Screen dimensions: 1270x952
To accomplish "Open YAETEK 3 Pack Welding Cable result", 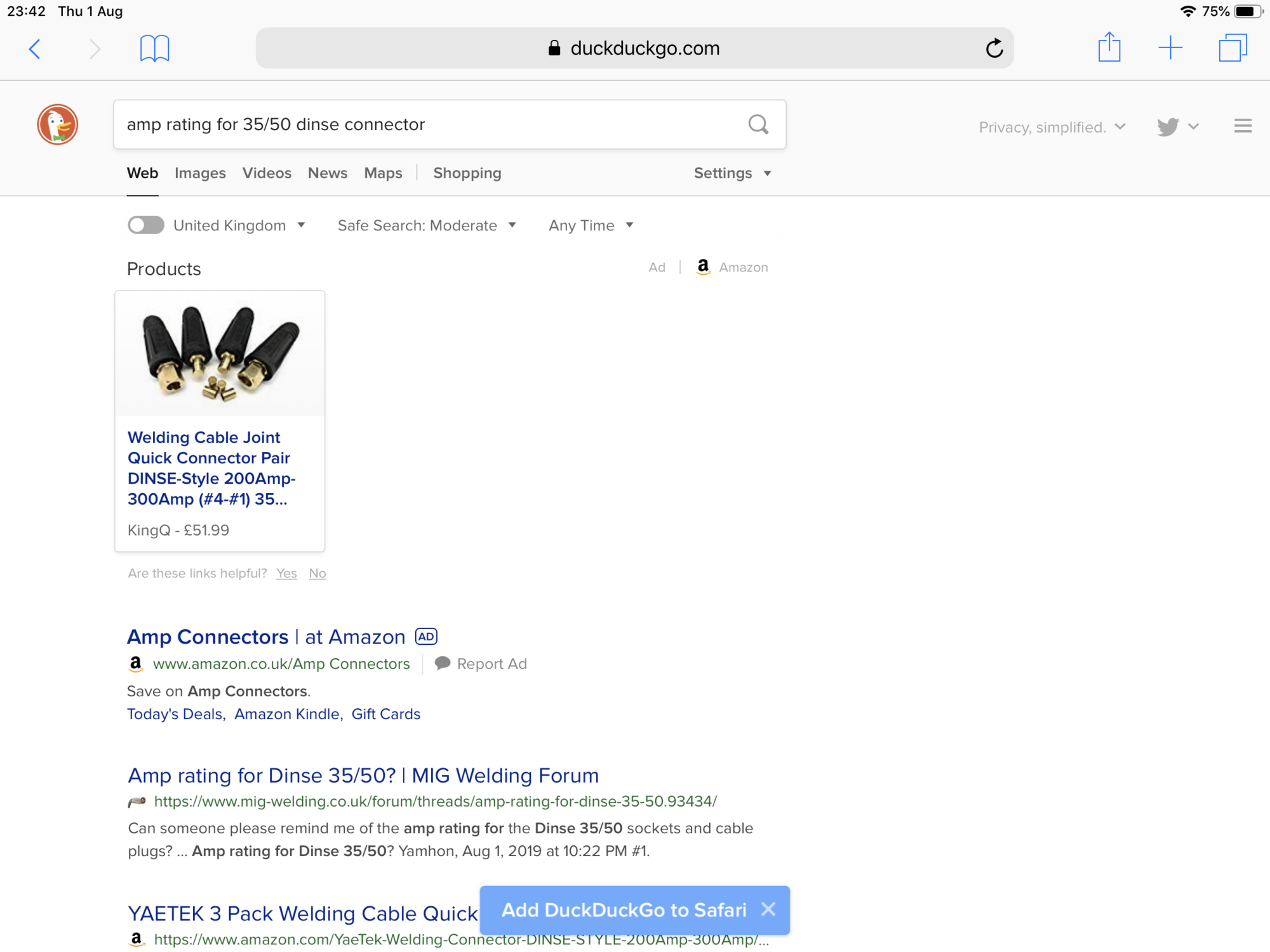I will pos(302,913).
